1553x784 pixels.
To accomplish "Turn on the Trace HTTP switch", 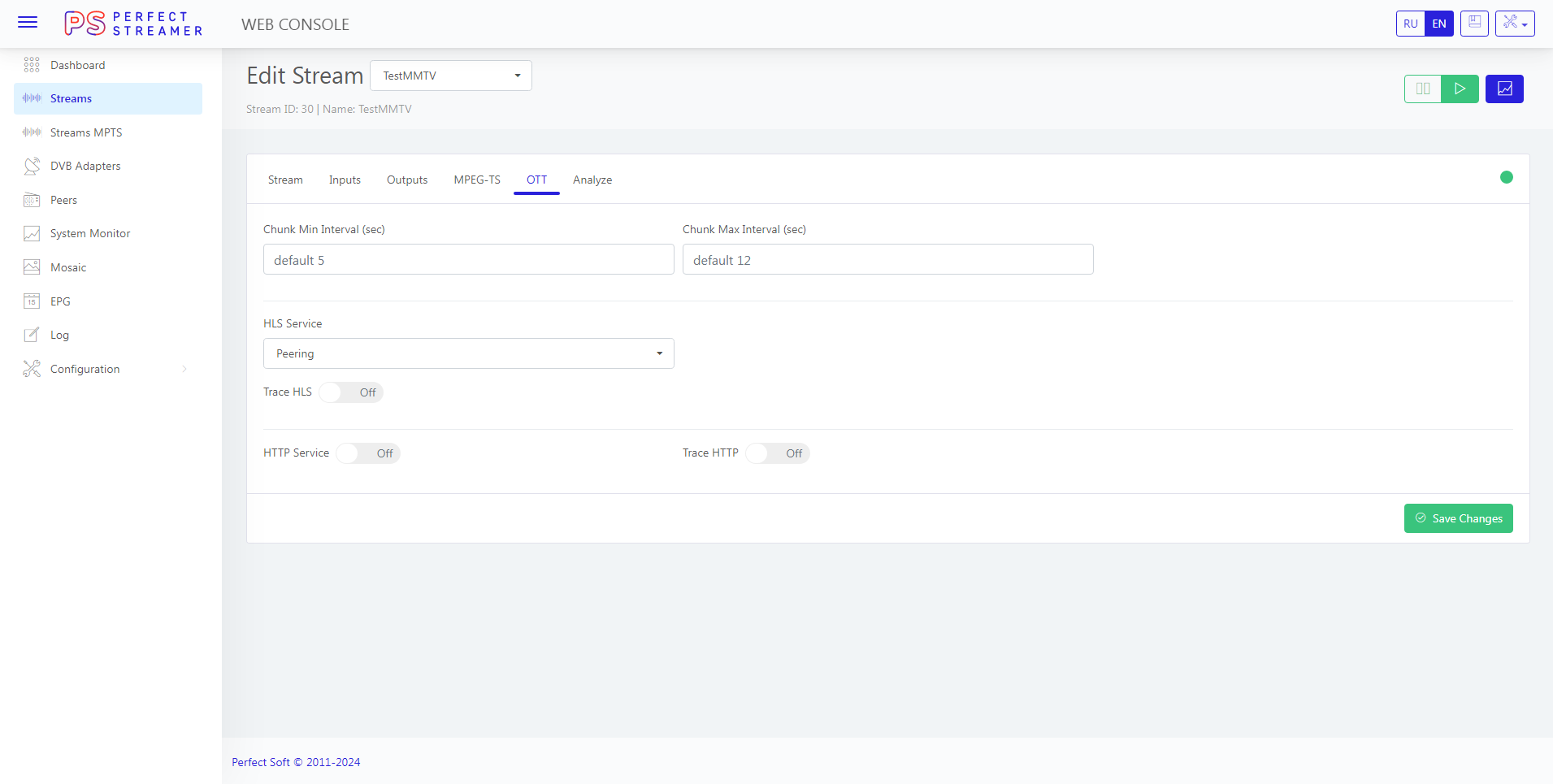I will click(777, 453).
